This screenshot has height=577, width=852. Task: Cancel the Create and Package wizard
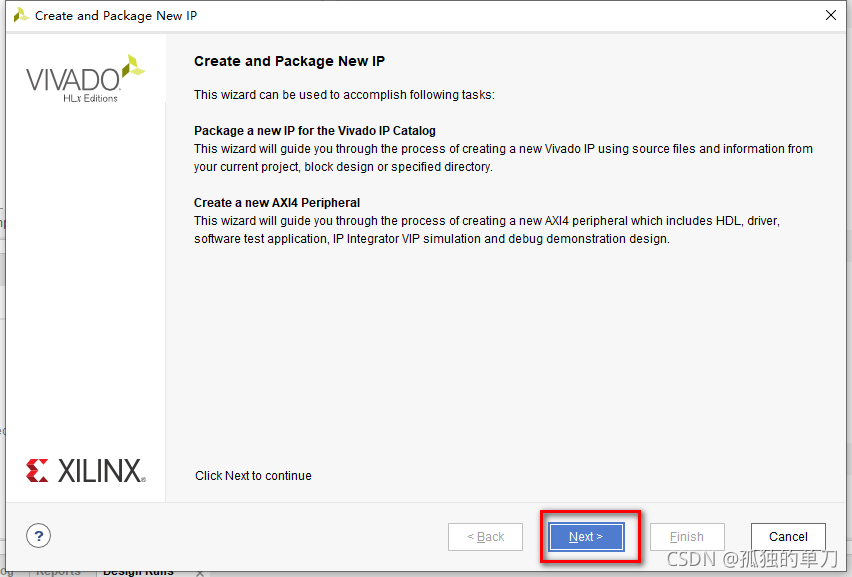tap(788, 537)
